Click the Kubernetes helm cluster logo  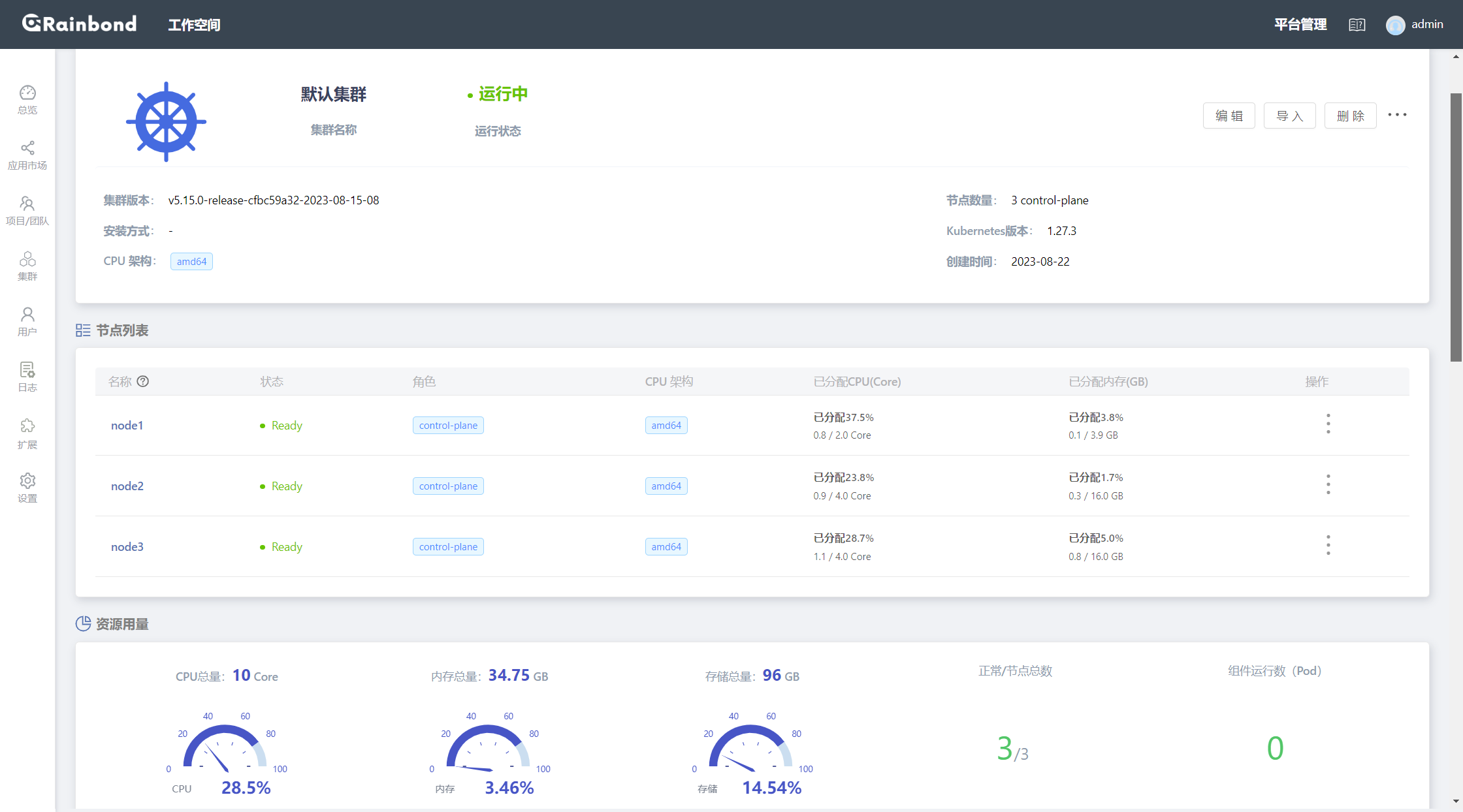[166, 121]
